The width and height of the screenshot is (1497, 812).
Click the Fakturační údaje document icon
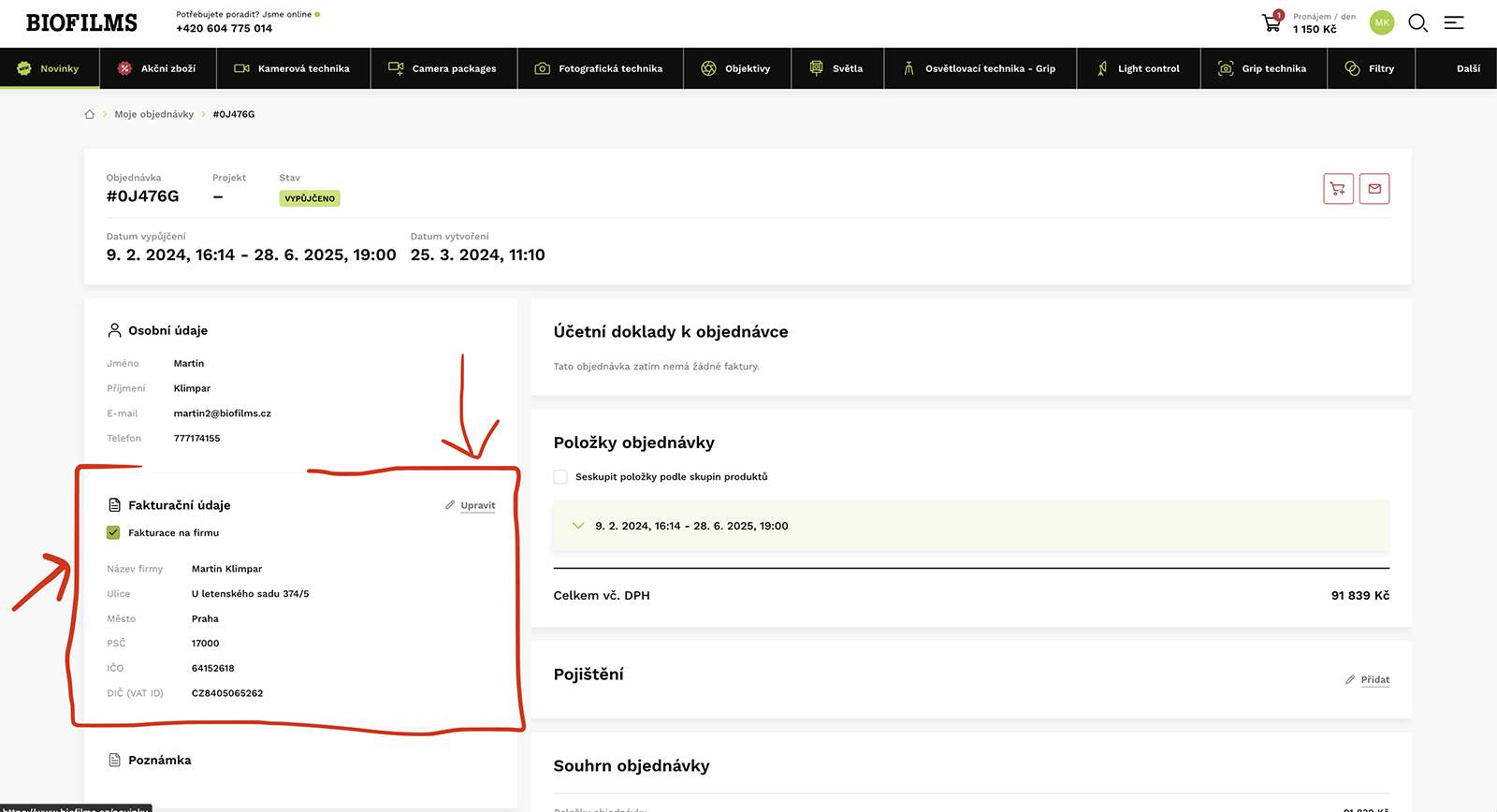pyautogui.click(x=114, y=505)
